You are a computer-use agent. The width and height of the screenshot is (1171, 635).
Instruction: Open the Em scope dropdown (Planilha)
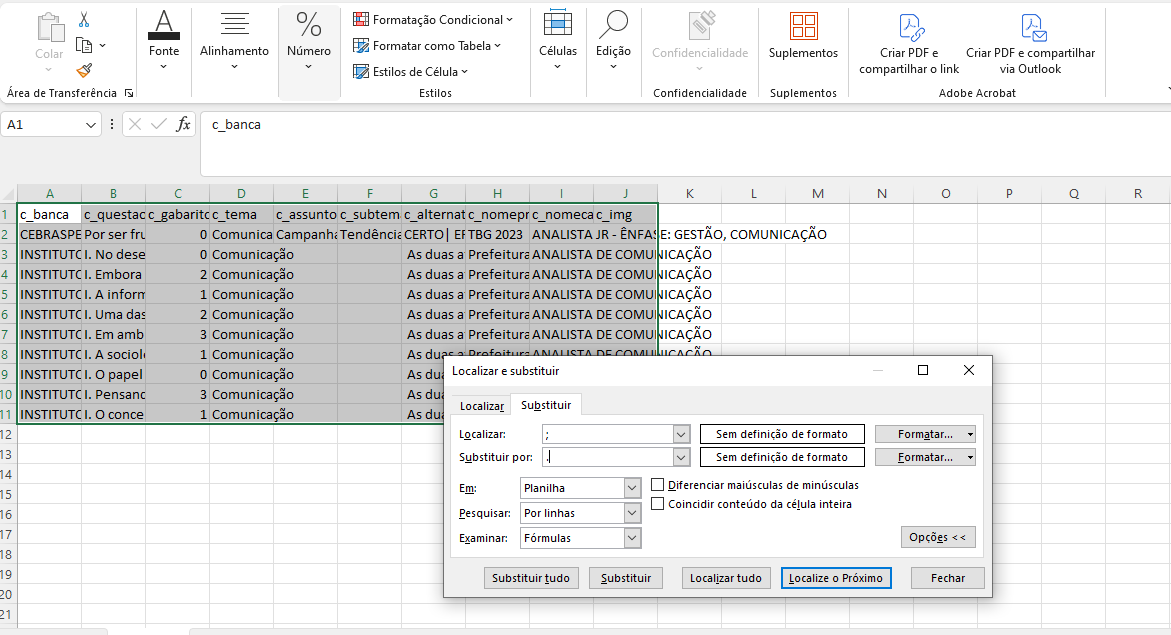(x=580, y=488)
